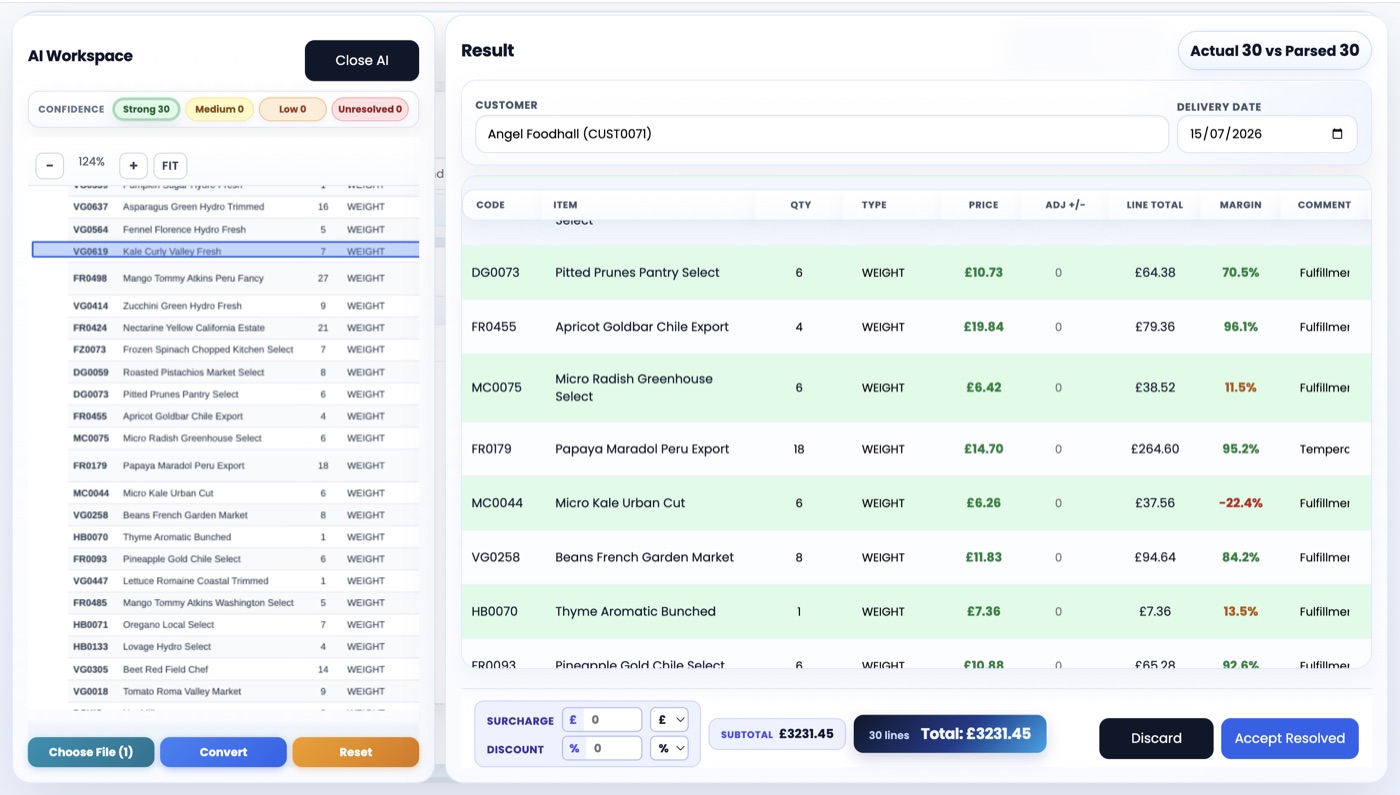Click Micro Radish Greenhouse Select item cell
Image resolution: width=1400 pixels, height=795 pixels.
tap(634, 388)
